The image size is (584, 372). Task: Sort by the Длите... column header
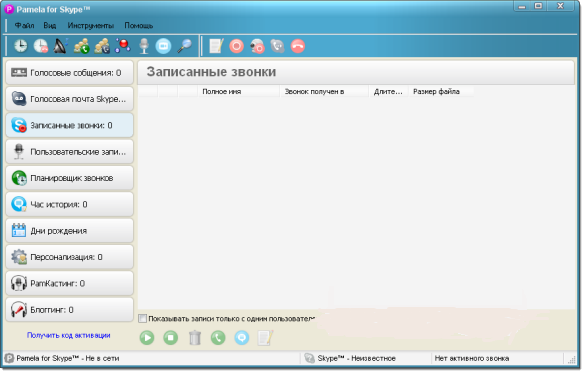click(388, 91)
